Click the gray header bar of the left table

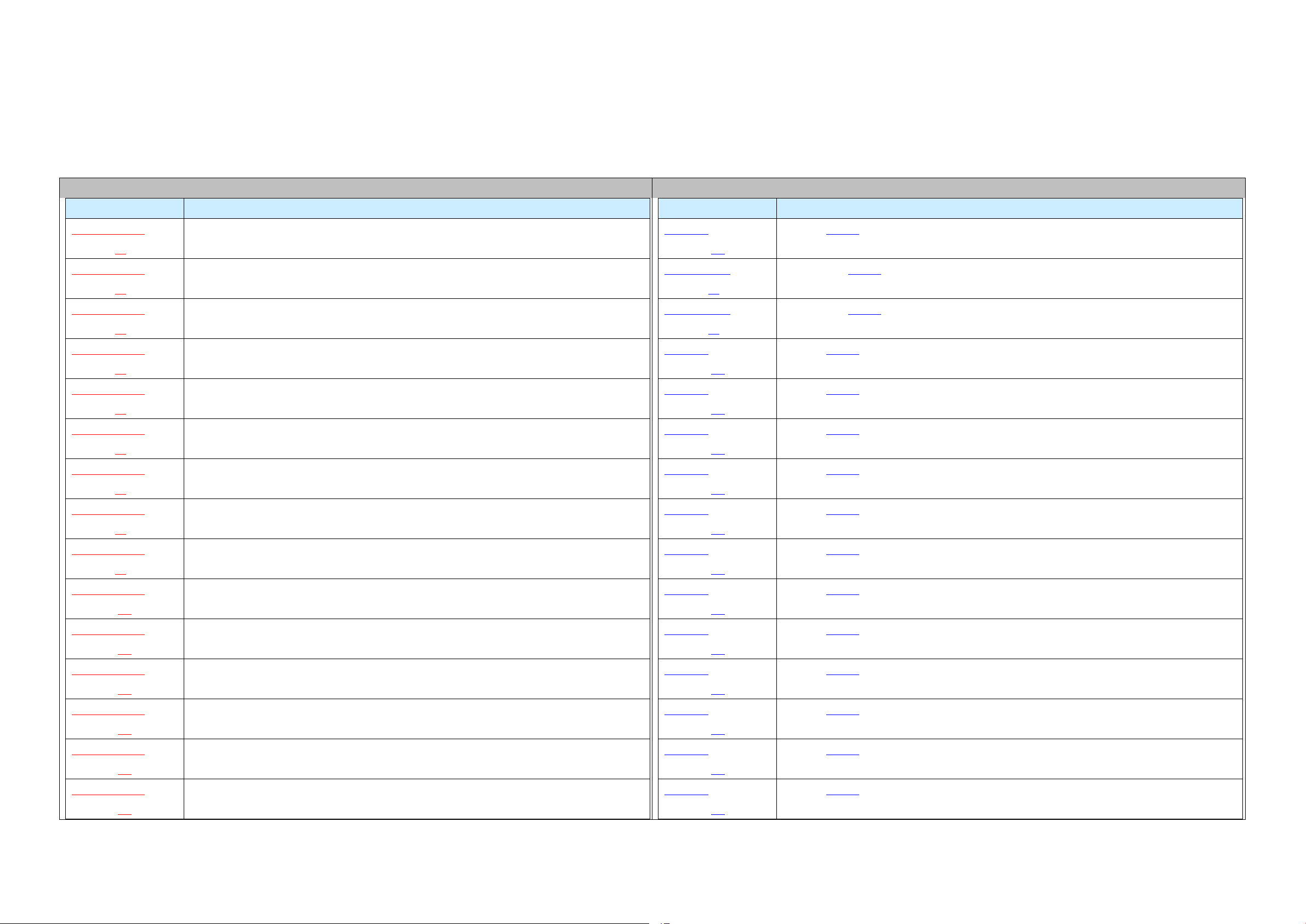(x=355, y=188)
